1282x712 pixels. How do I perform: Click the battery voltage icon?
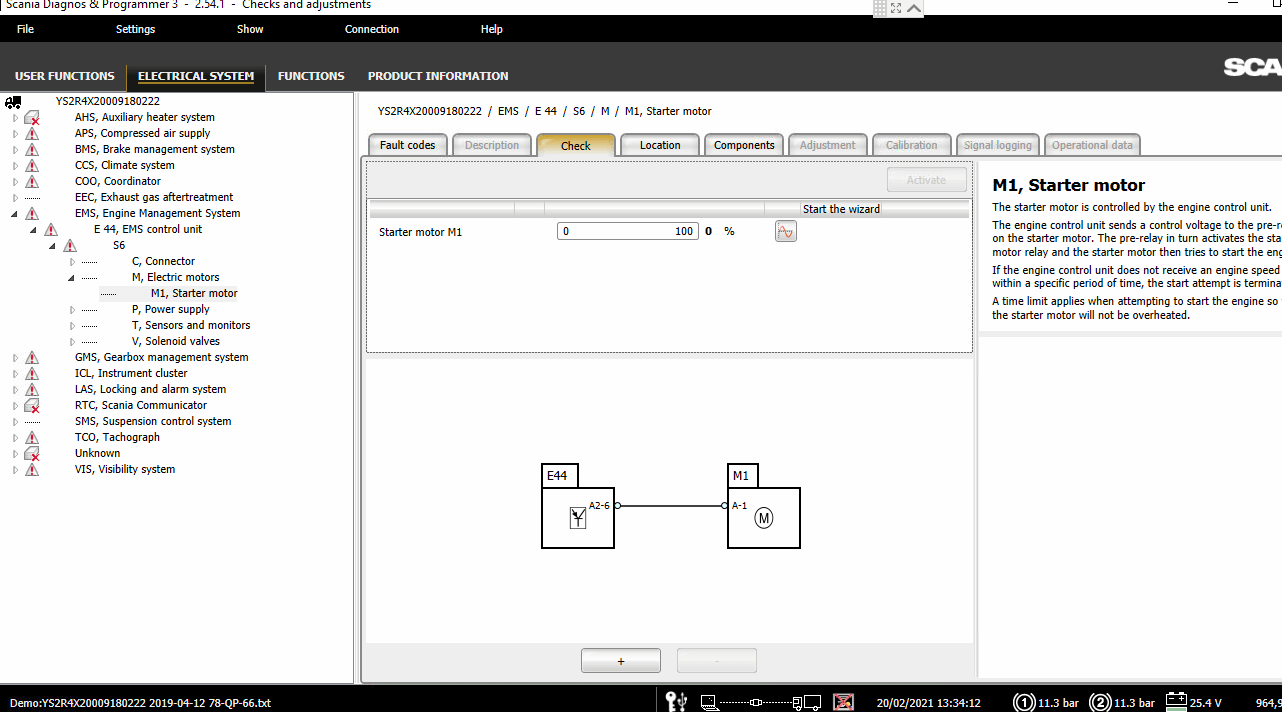[1175, 702]
